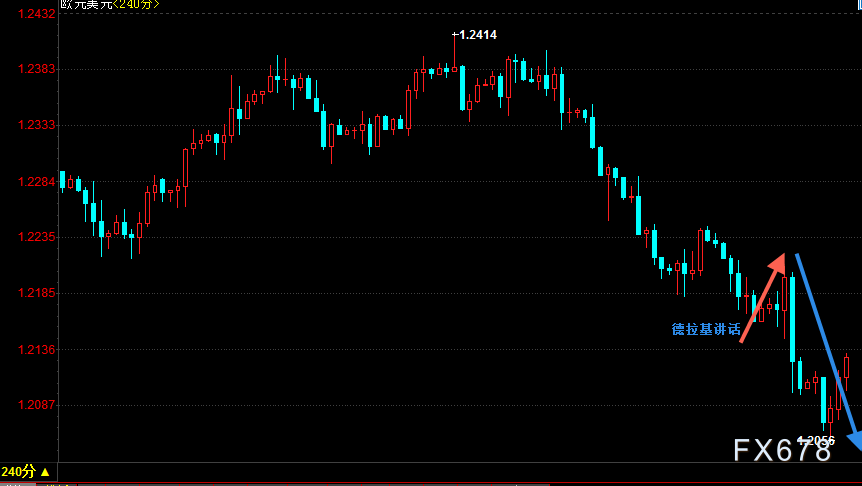The width and height of the screenshot is (862, 486).
Task: Click the 德拉基讲话 annotation text
Action: (706, 329)
